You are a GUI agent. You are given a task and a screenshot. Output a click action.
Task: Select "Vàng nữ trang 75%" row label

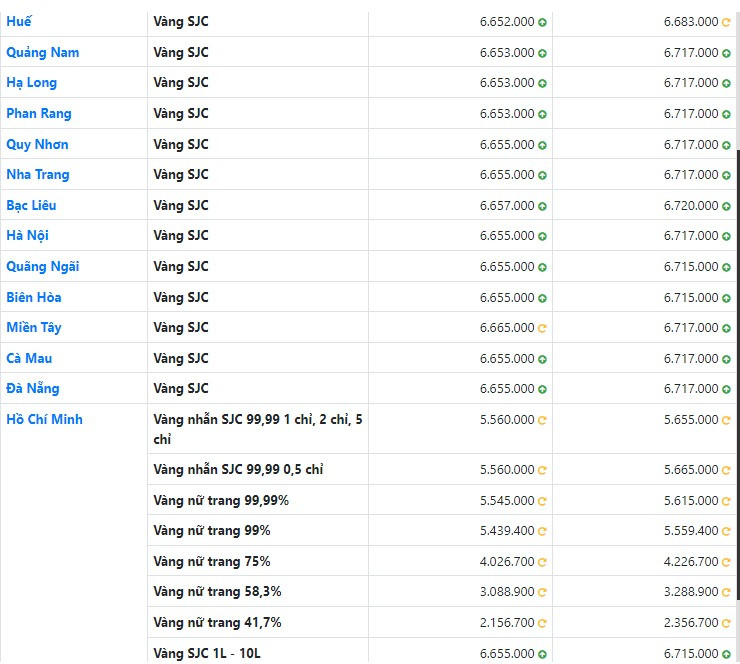tap(212, 562)
